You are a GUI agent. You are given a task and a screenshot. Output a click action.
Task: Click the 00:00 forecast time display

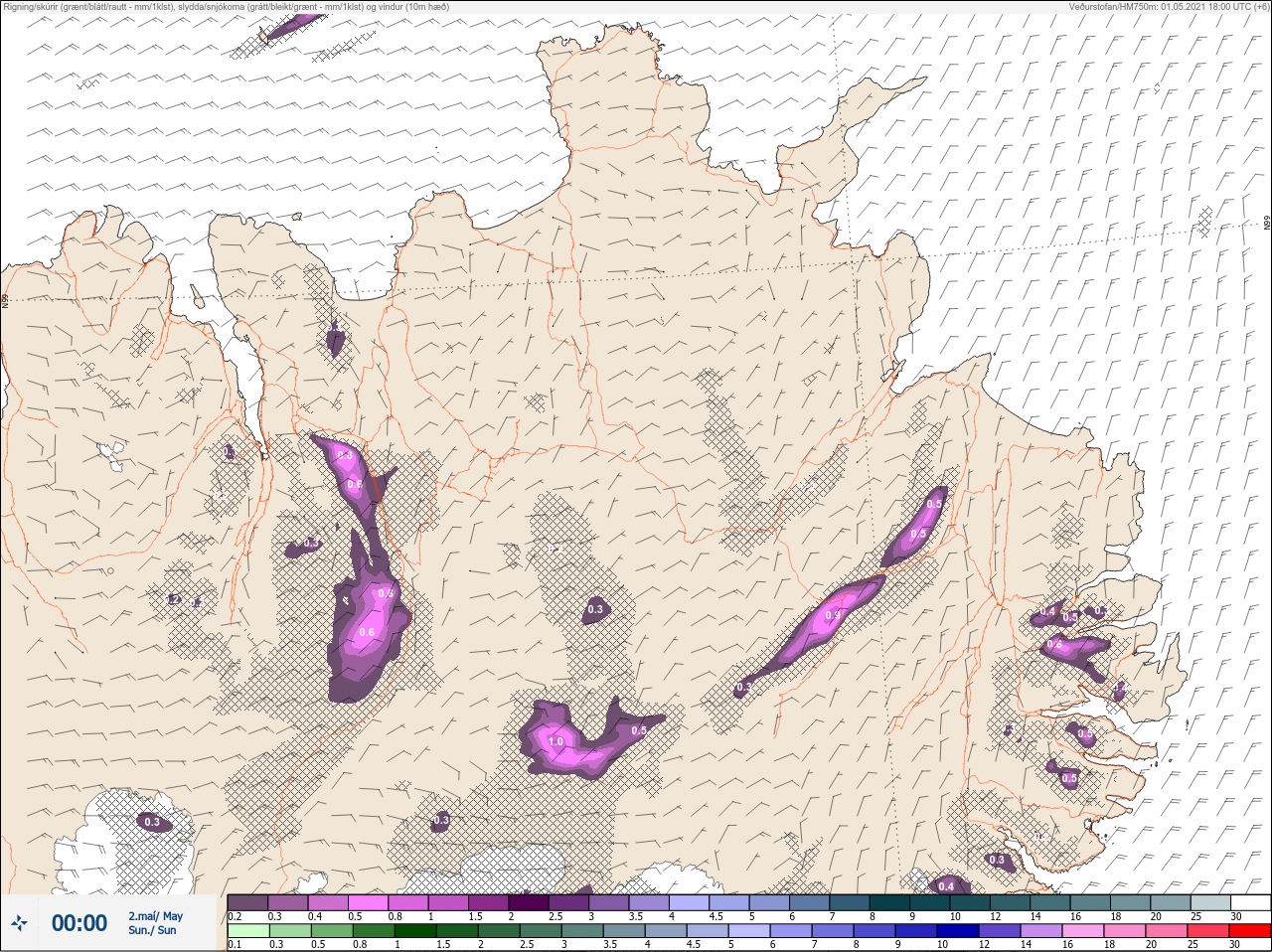[79, 923]
